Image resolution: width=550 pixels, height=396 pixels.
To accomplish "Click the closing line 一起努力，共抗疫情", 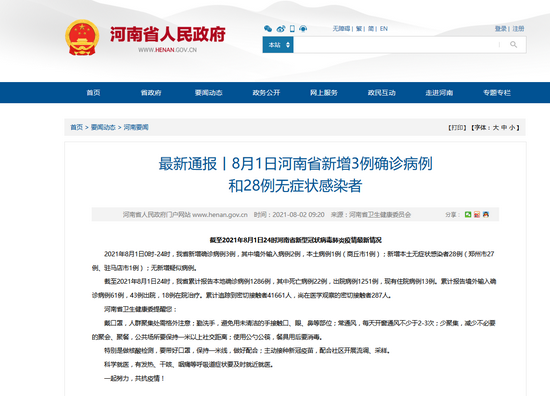I will tap(134, 378).
